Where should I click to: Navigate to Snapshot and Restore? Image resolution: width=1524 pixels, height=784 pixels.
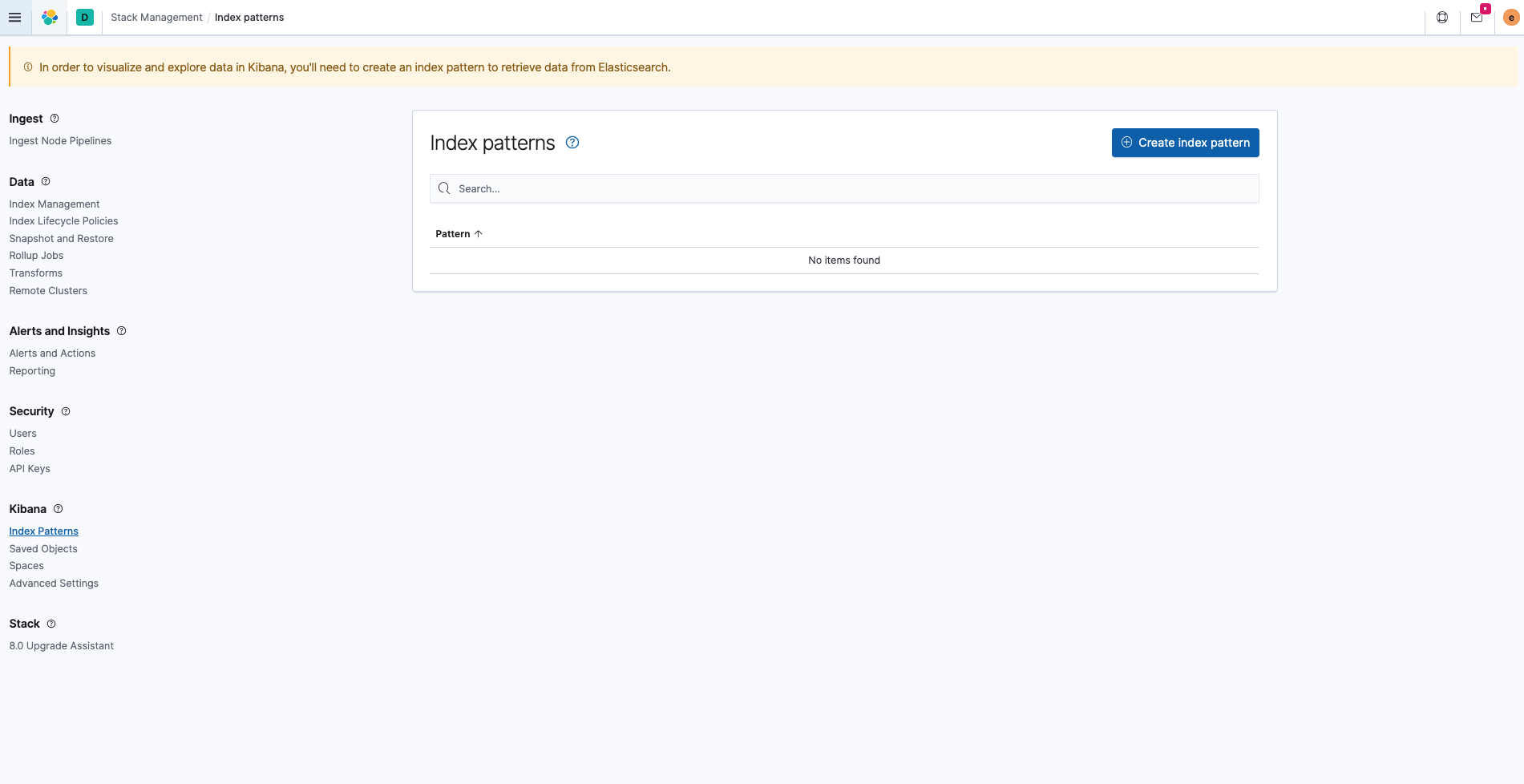coord(61,239)
